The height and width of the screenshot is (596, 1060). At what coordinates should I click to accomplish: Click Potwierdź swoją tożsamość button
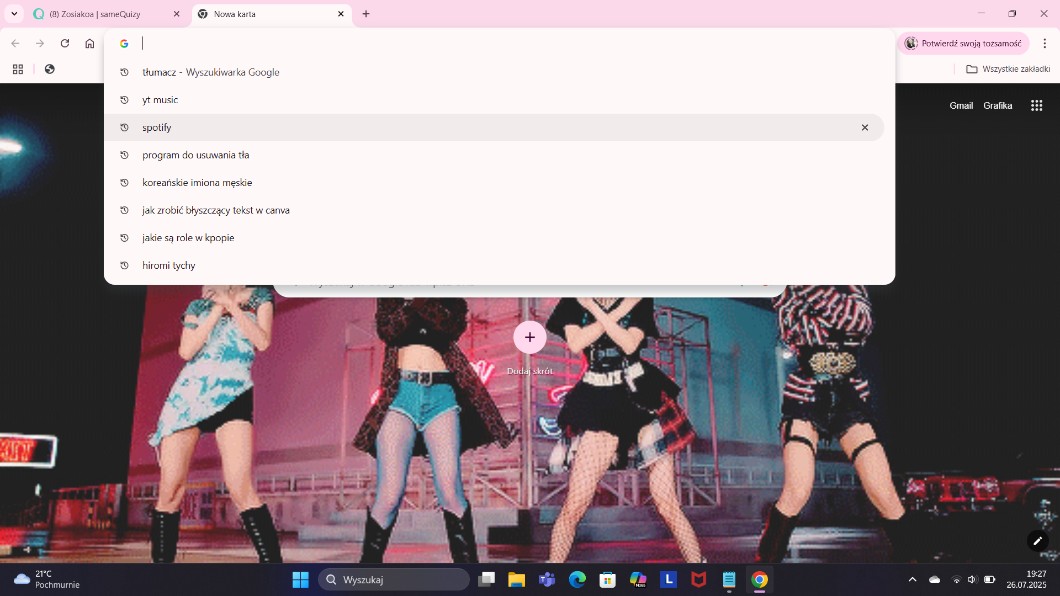click(x=964, y=44)
